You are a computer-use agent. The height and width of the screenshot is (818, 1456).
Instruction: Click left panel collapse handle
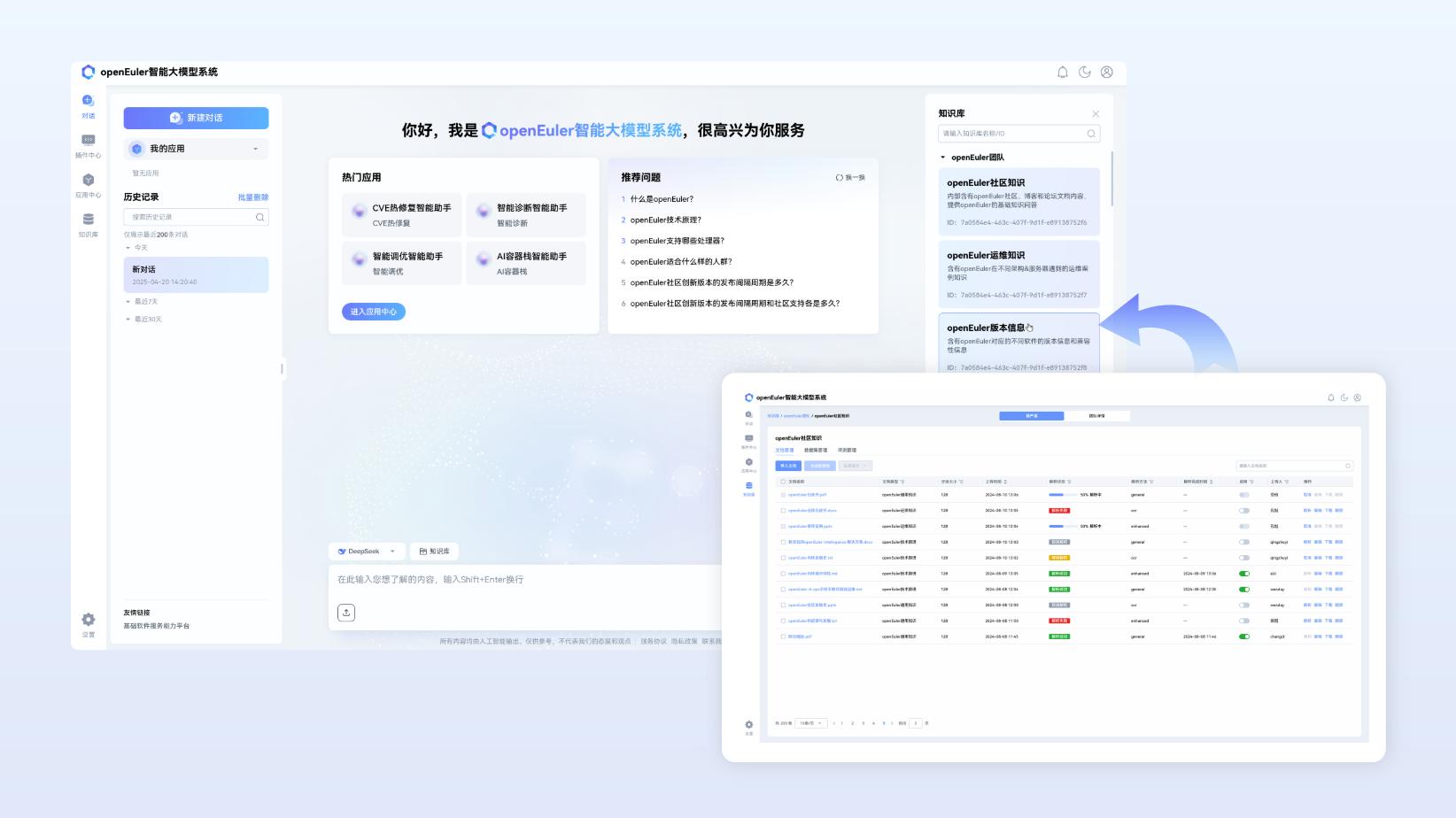pyautogui.click(x=283, y=368)
